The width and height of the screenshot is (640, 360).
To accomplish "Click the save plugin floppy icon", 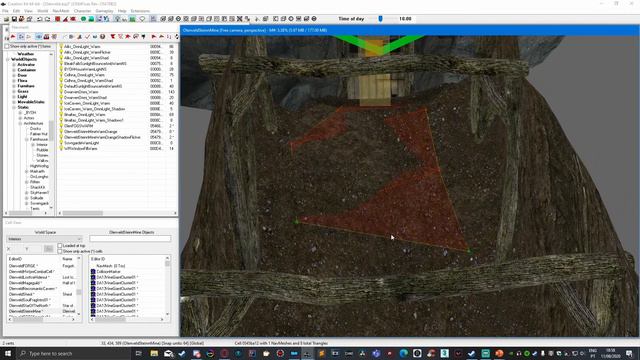I will 14,19.
